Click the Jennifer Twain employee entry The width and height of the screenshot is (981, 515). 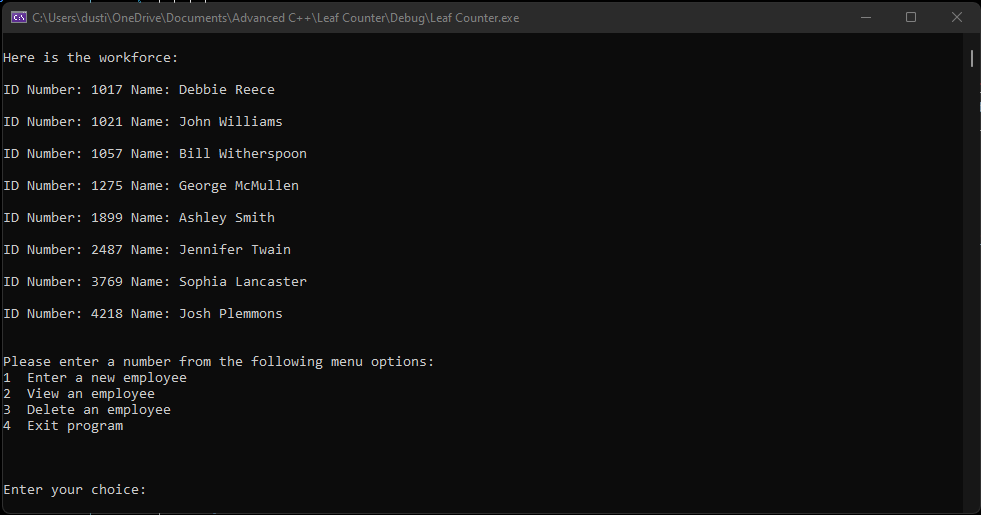[x=147, y=250]
